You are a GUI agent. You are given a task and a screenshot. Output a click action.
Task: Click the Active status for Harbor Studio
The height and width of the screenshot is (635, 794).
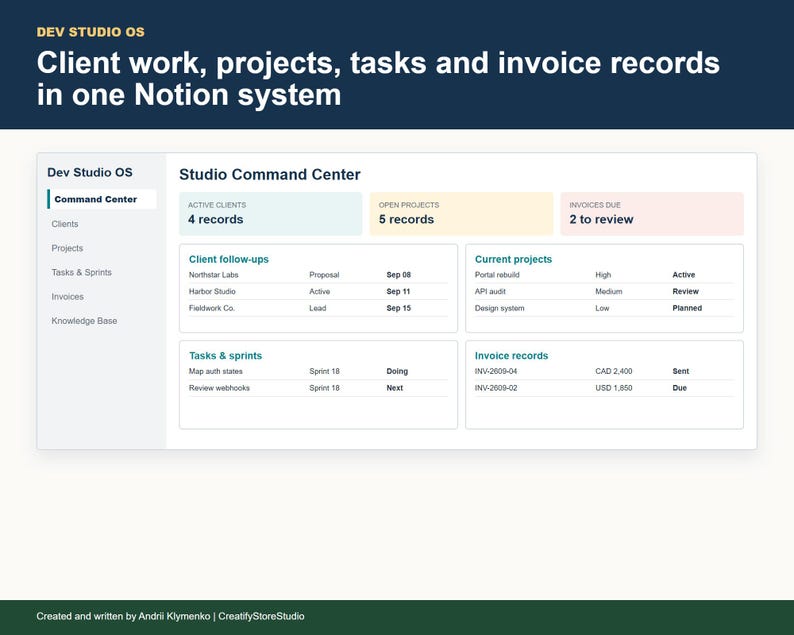click(320, 292)
